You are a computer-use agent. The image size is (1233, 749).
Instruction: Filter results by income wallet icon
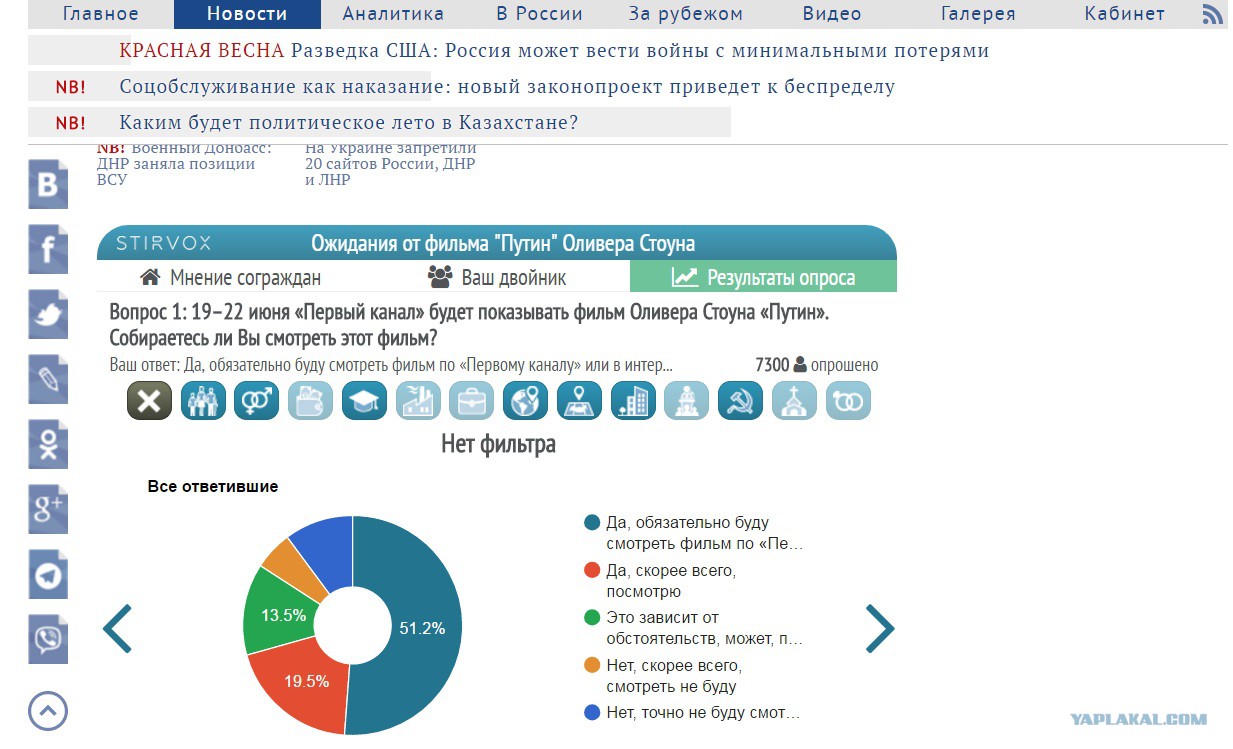310,401
